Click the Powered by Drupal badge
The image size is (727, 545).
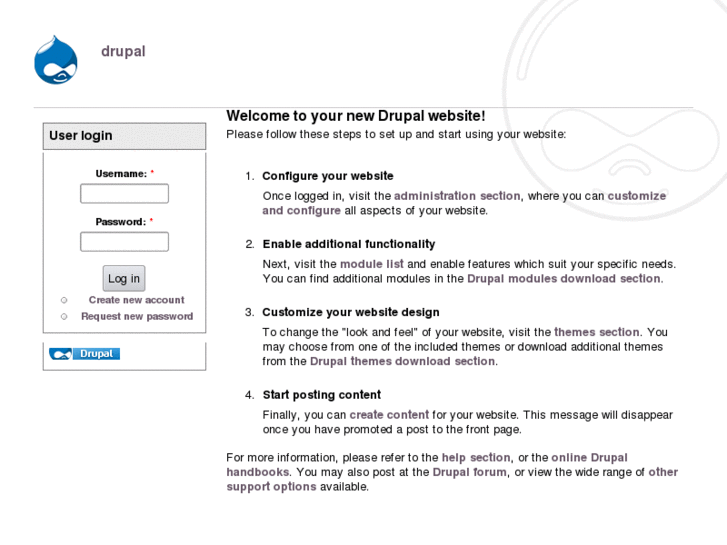[x=84, y=354]
